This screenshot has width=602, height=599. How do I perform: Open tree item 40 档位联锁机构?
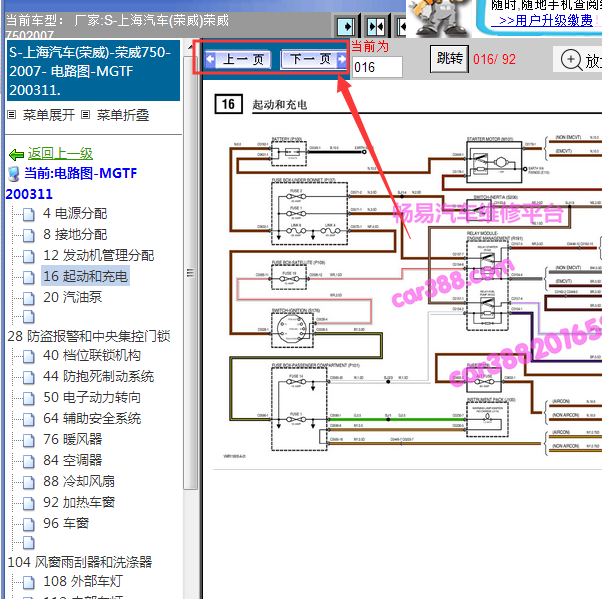92,356
